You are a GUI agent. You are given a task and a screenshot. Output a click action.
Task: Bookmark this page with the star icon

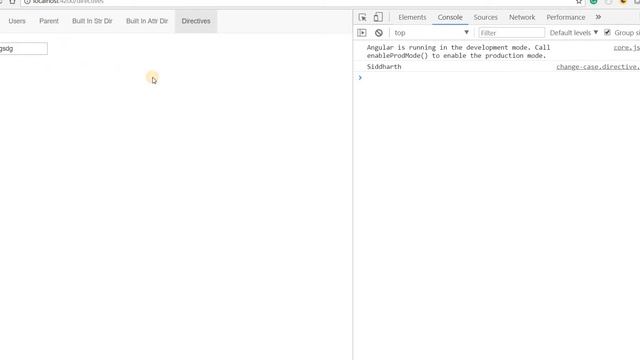point(579,2)
